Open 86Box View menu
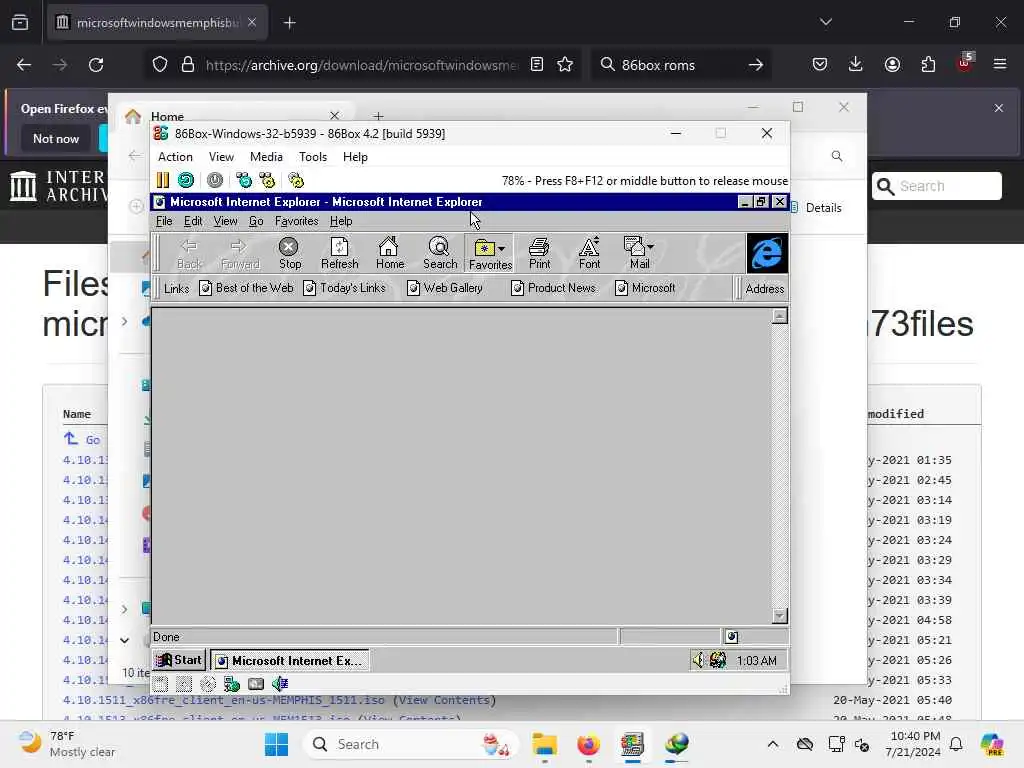This screenshot has height=768, width=1024. click(x=221, y=157)
